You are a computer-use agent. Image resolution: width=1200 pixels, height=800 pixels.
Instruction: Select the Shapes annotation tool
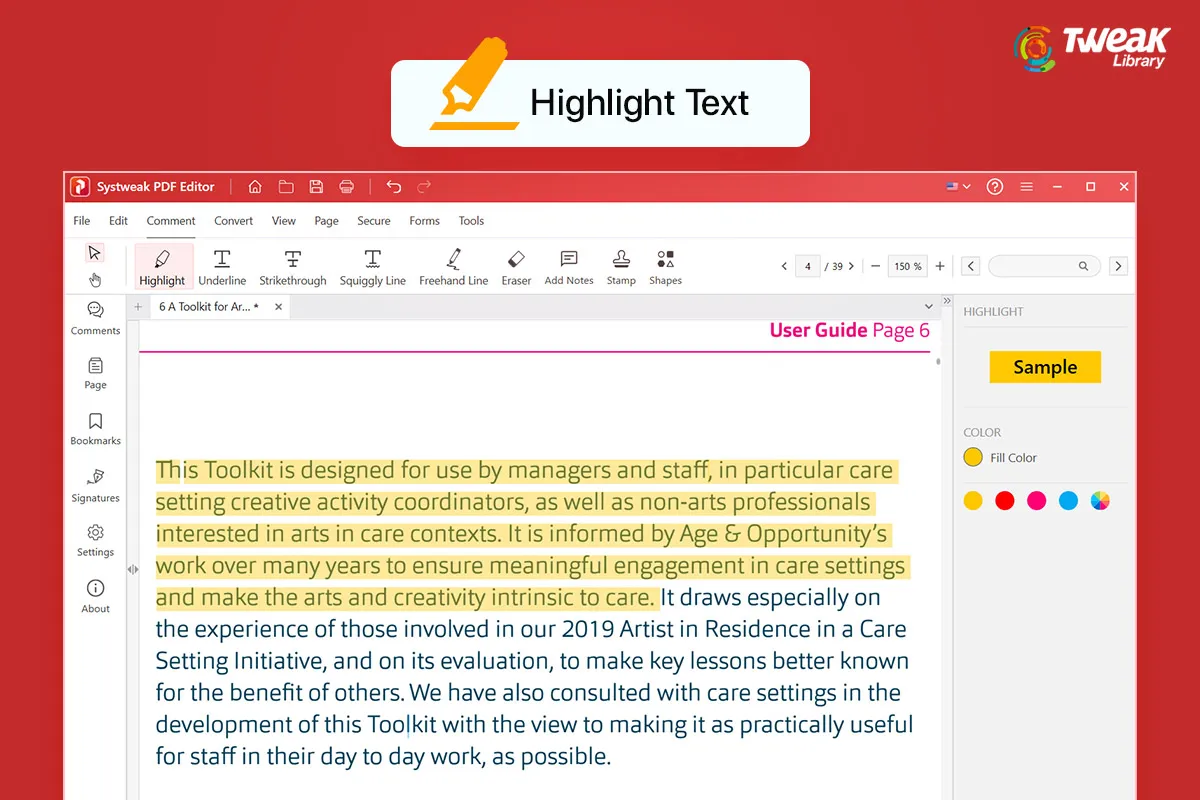point(665,265)
